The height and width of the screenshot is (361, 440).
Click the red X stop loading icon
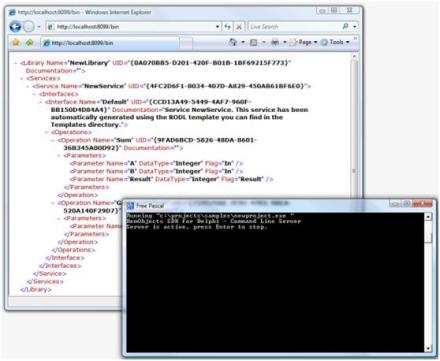pyautogui.click(x=239, y=27)
